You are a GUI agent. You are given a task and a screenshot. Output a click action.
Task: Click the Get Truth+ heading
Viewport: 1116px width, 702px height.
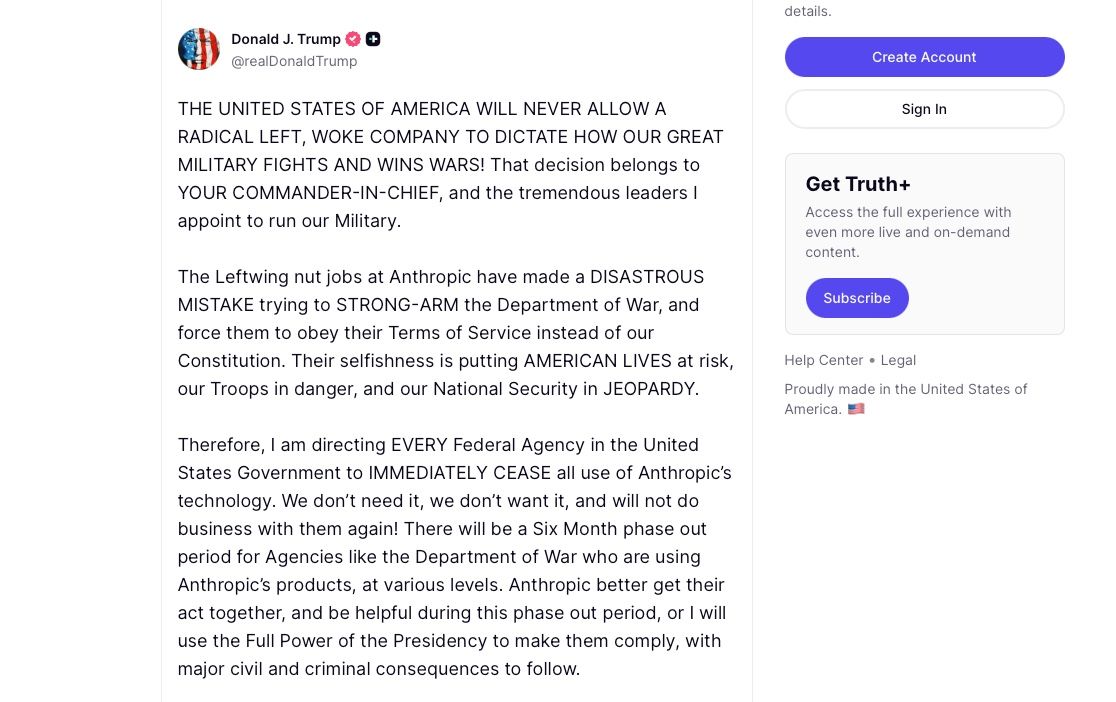pos(858,184)
